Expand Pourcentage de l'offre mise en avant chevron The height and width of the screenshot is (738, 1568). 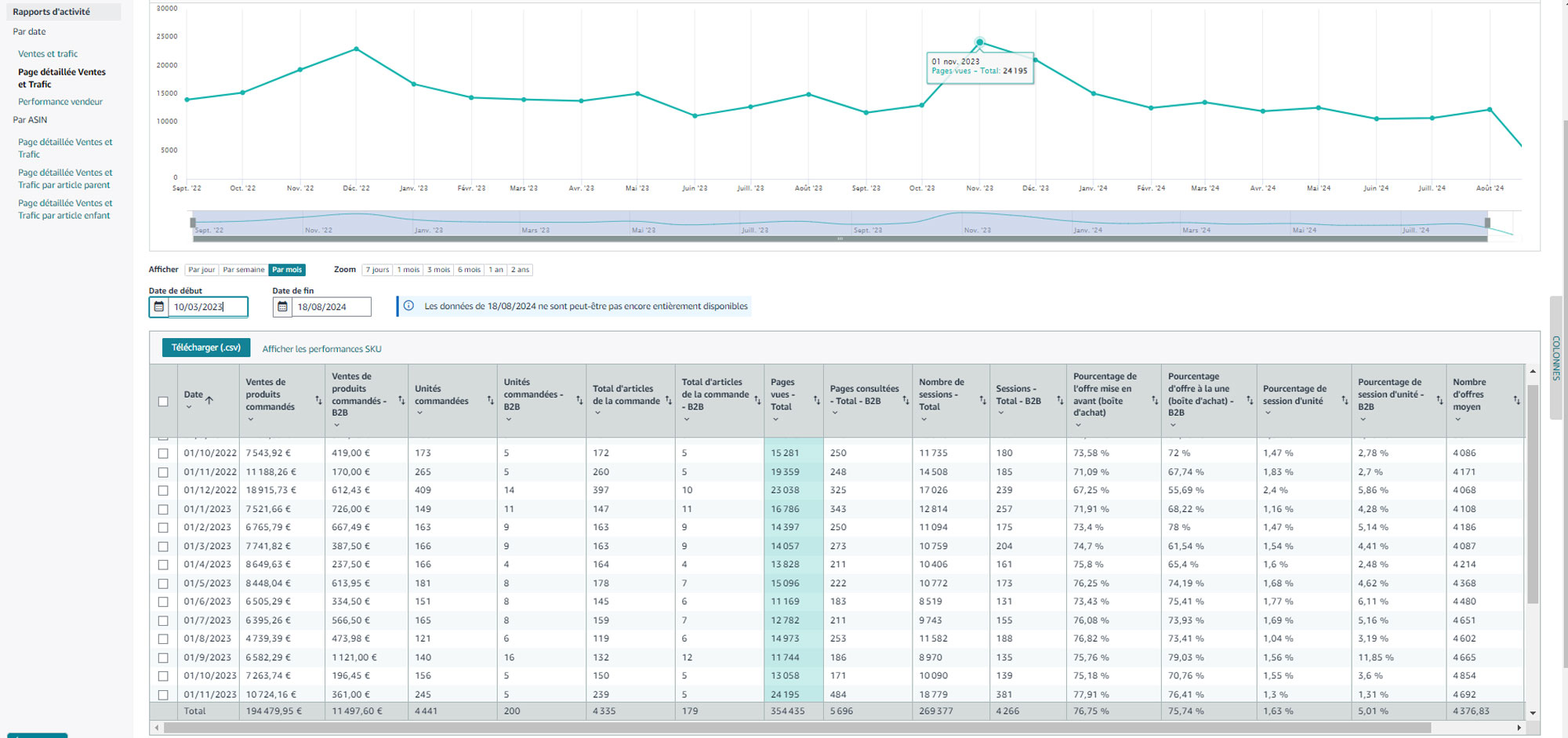click(1078, 425)
